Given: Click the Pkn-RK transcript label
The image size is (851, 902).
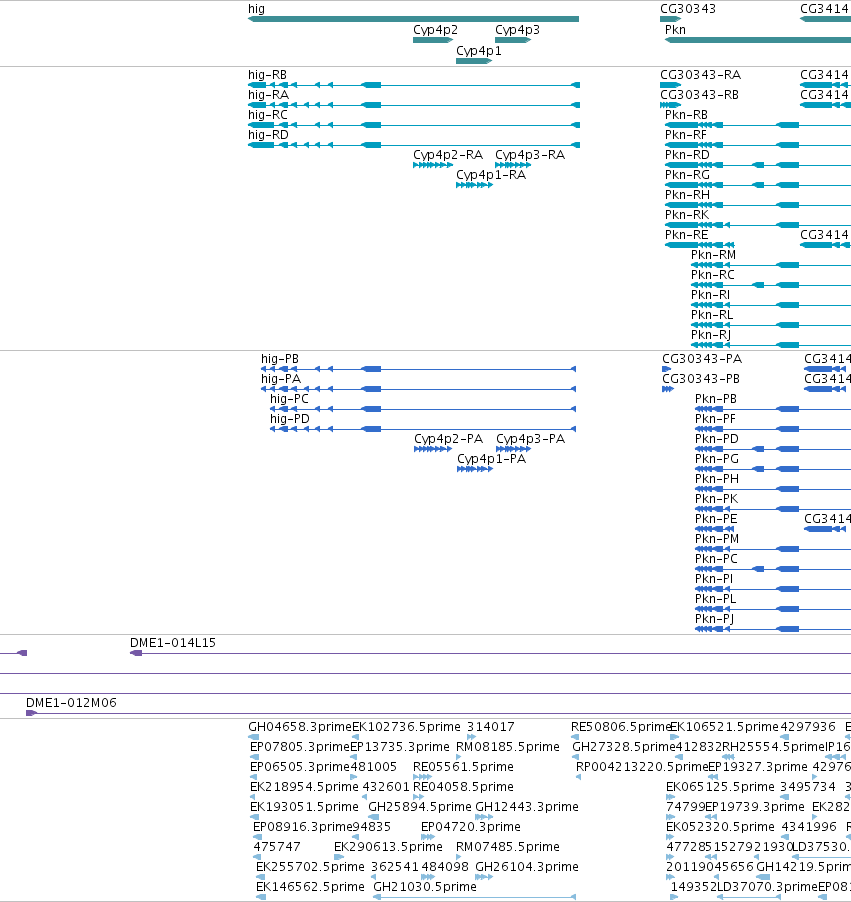Looking at the screenshot, I should (x=686, y=215).
